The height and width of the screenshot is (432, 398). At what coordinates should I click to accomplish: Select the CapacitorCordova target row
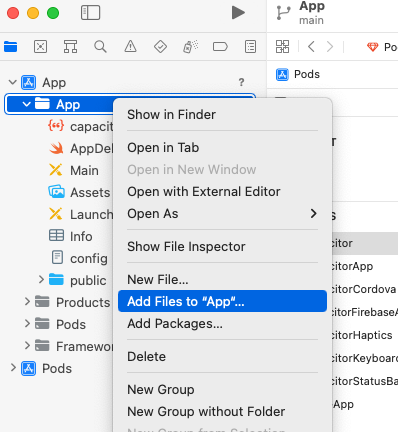click(365, 289)
